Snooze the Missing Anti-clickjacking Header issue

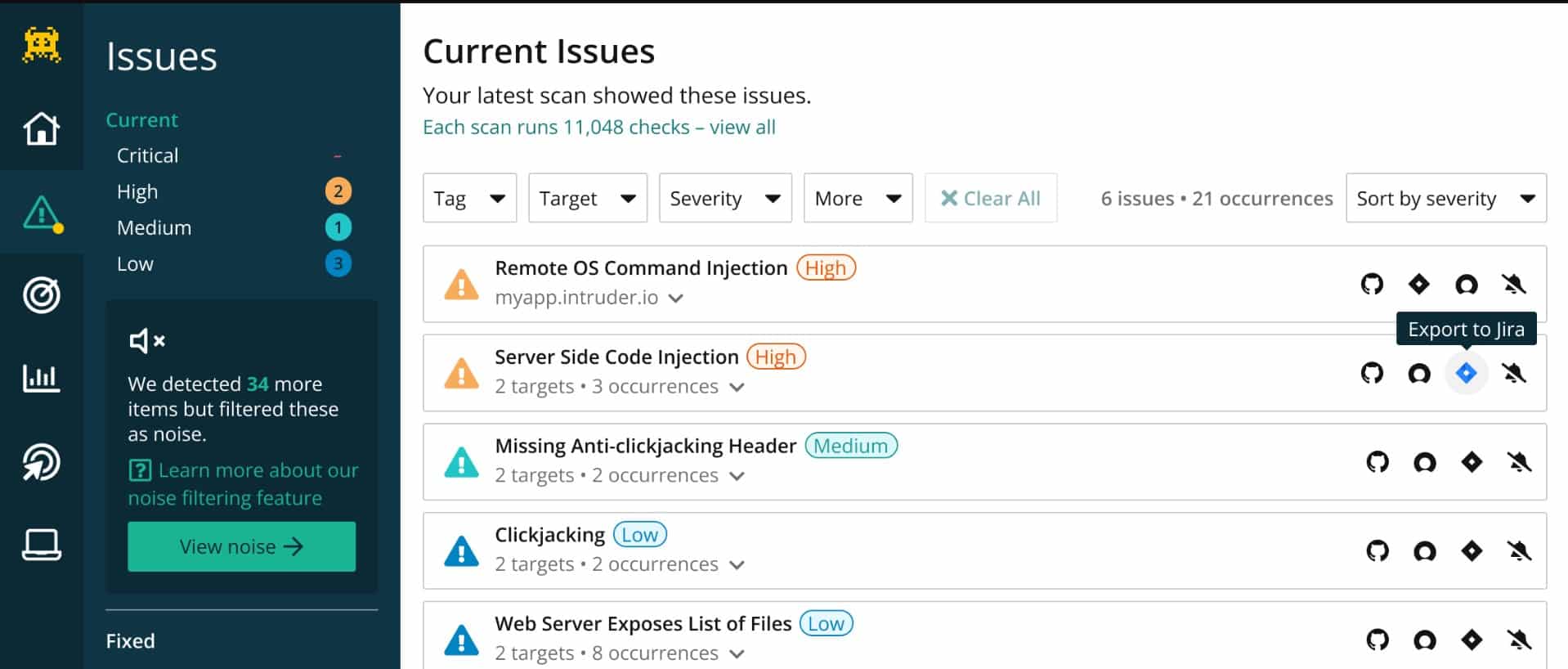(1519, 463)
